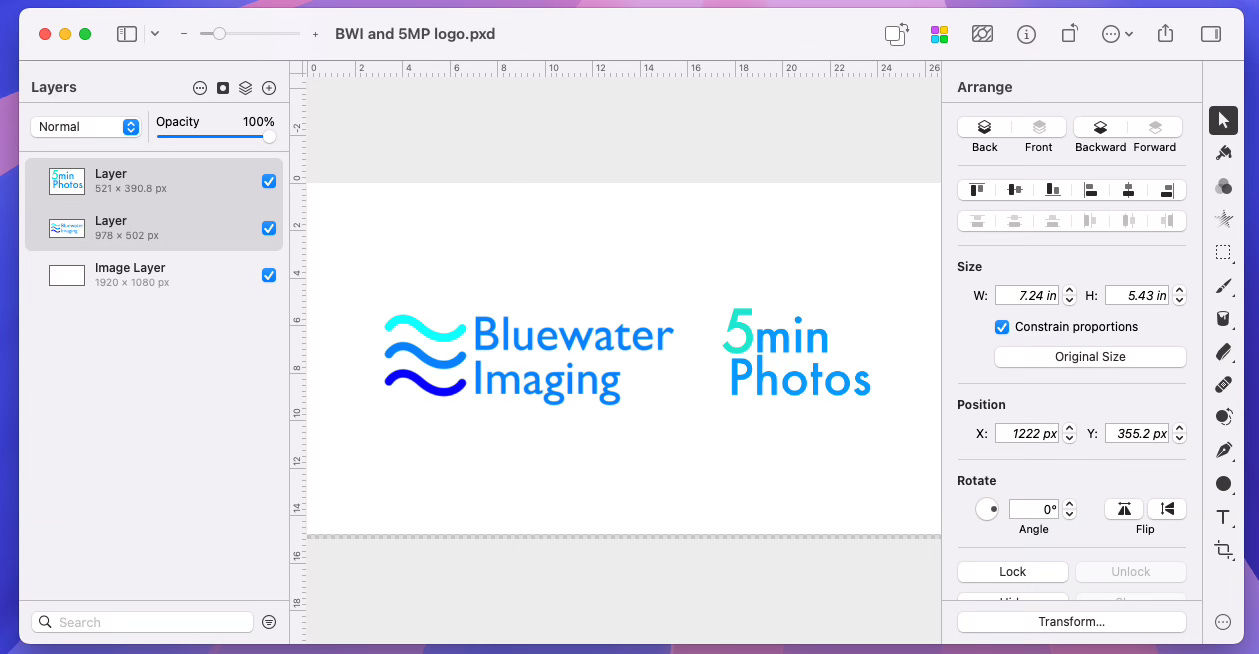Click zoom in plus icon
This screenshot has width=1259, height=654.
tap(315, 34)
